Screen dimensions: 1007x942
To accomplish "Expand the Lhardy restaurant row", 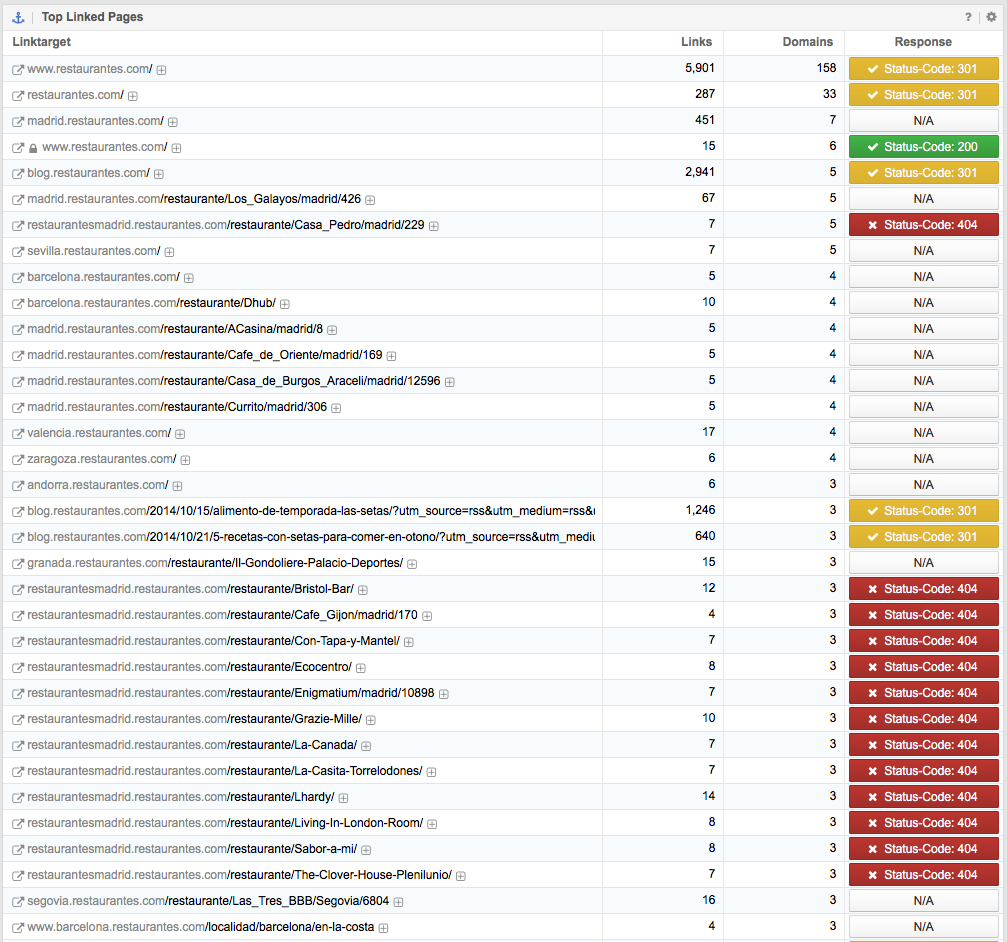I will [343, 798].
